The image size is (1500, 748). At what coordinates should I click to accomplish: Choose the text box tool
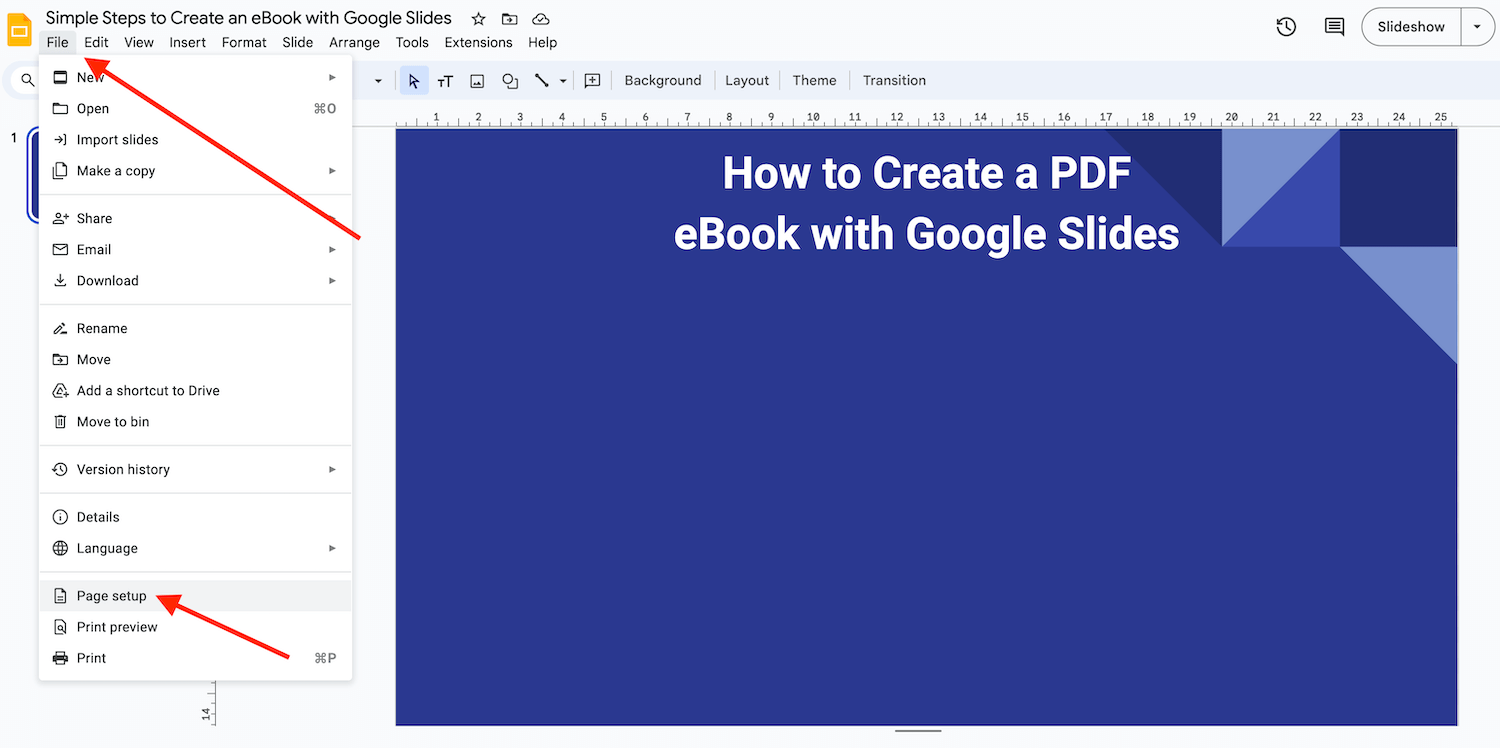click(x=446, y=81)
